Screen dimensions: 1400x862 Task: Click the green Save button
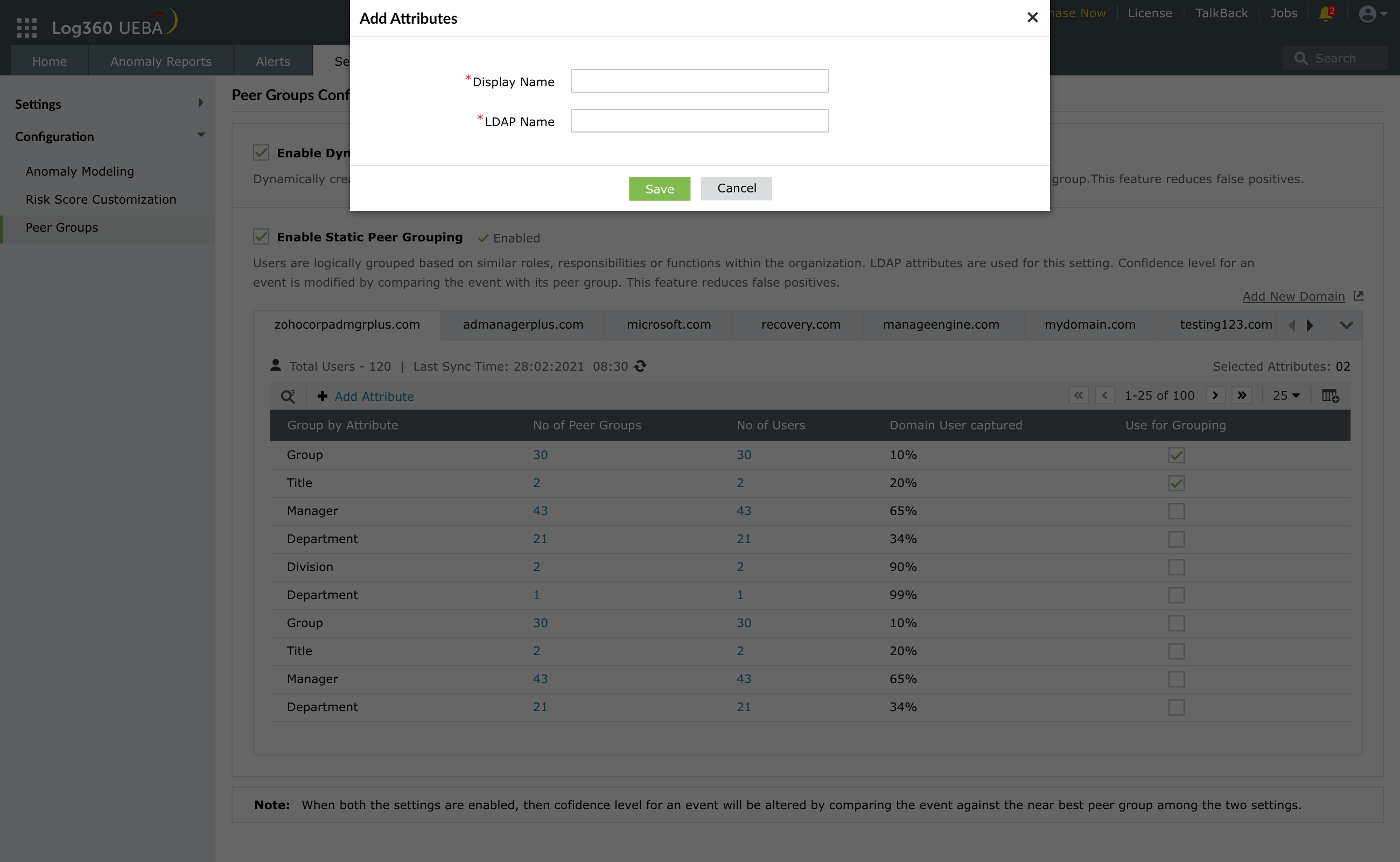pyautogui.click(x=659, y=189)
